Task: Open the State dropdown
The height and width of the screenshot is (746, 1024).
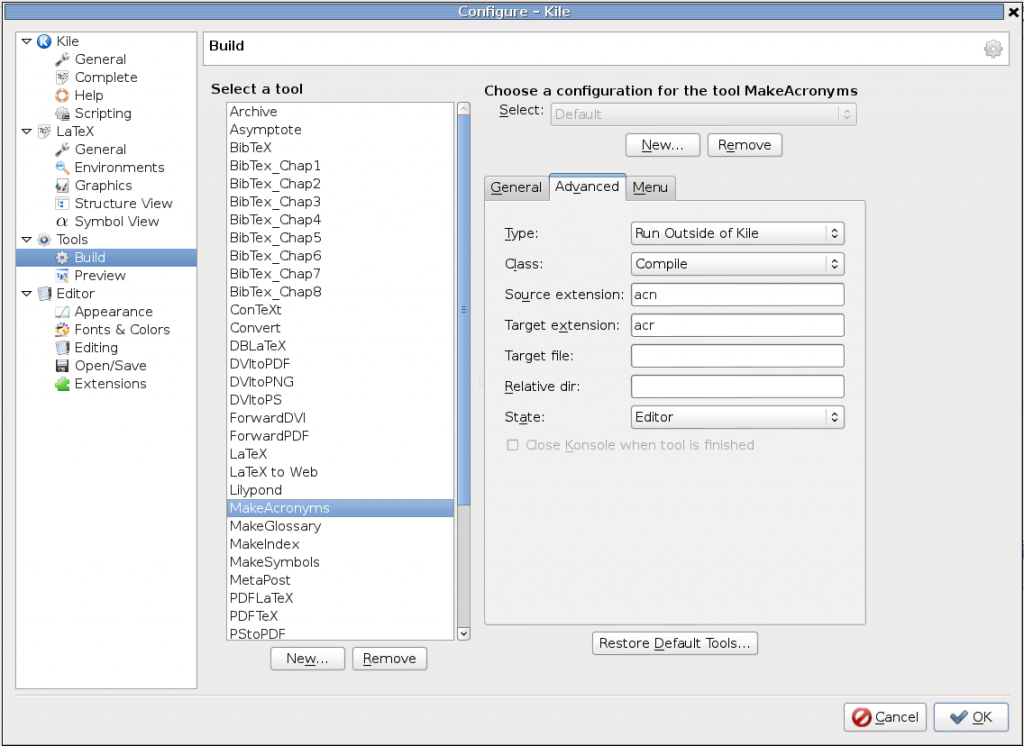Action: coord(737,417)
